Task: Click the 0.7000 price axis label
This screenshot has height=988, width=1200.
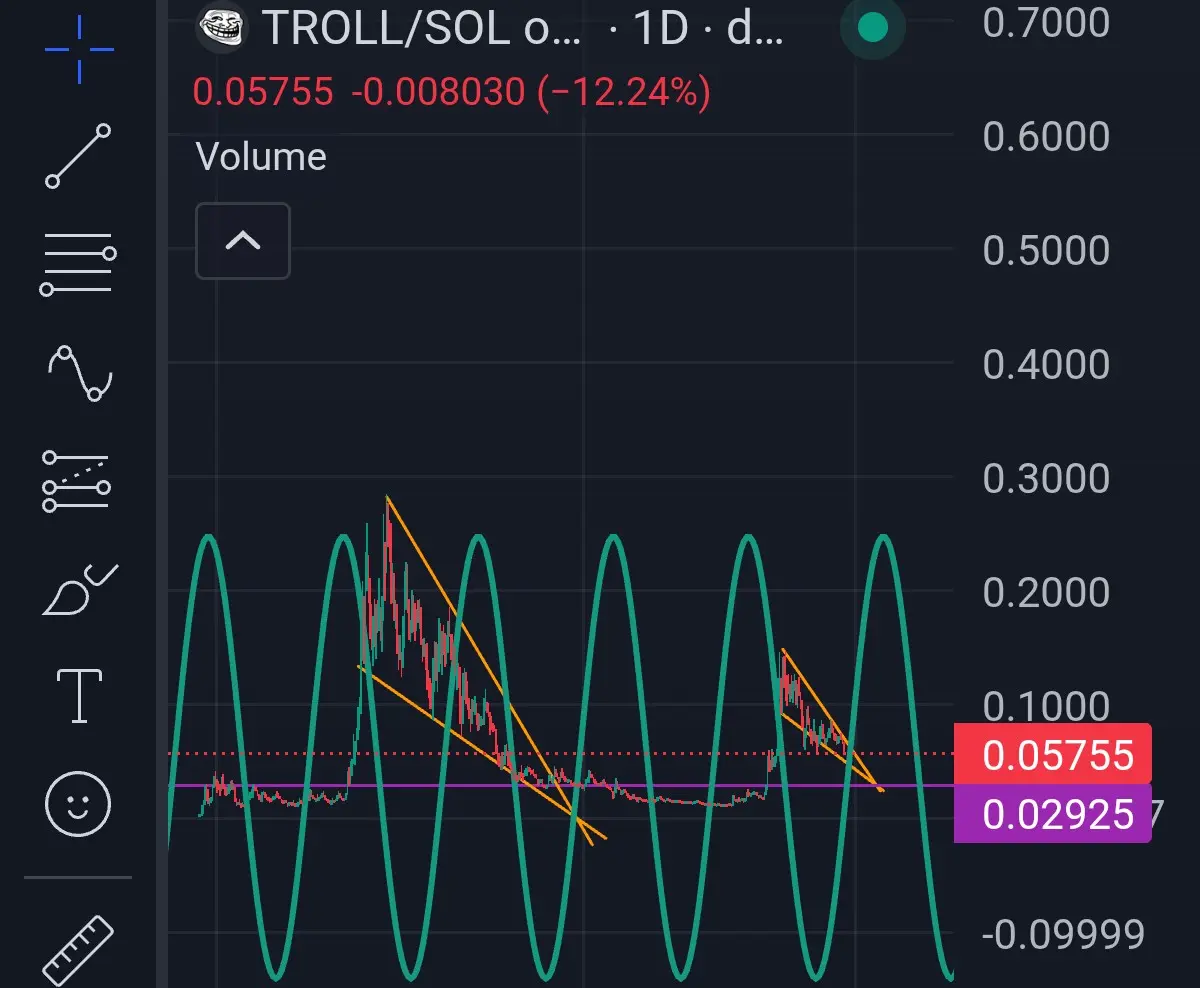Action: pyautogui.click(x=1046, y=23)
